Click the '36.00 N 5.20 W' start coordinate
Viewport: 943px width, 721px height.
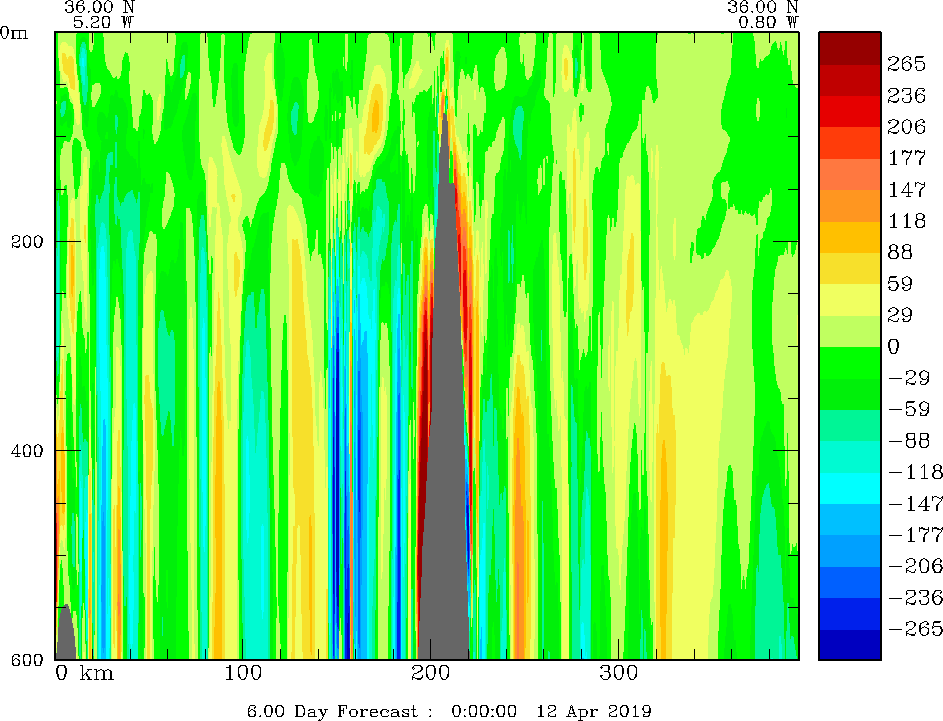pyautogui.click(x=99, y=14)
